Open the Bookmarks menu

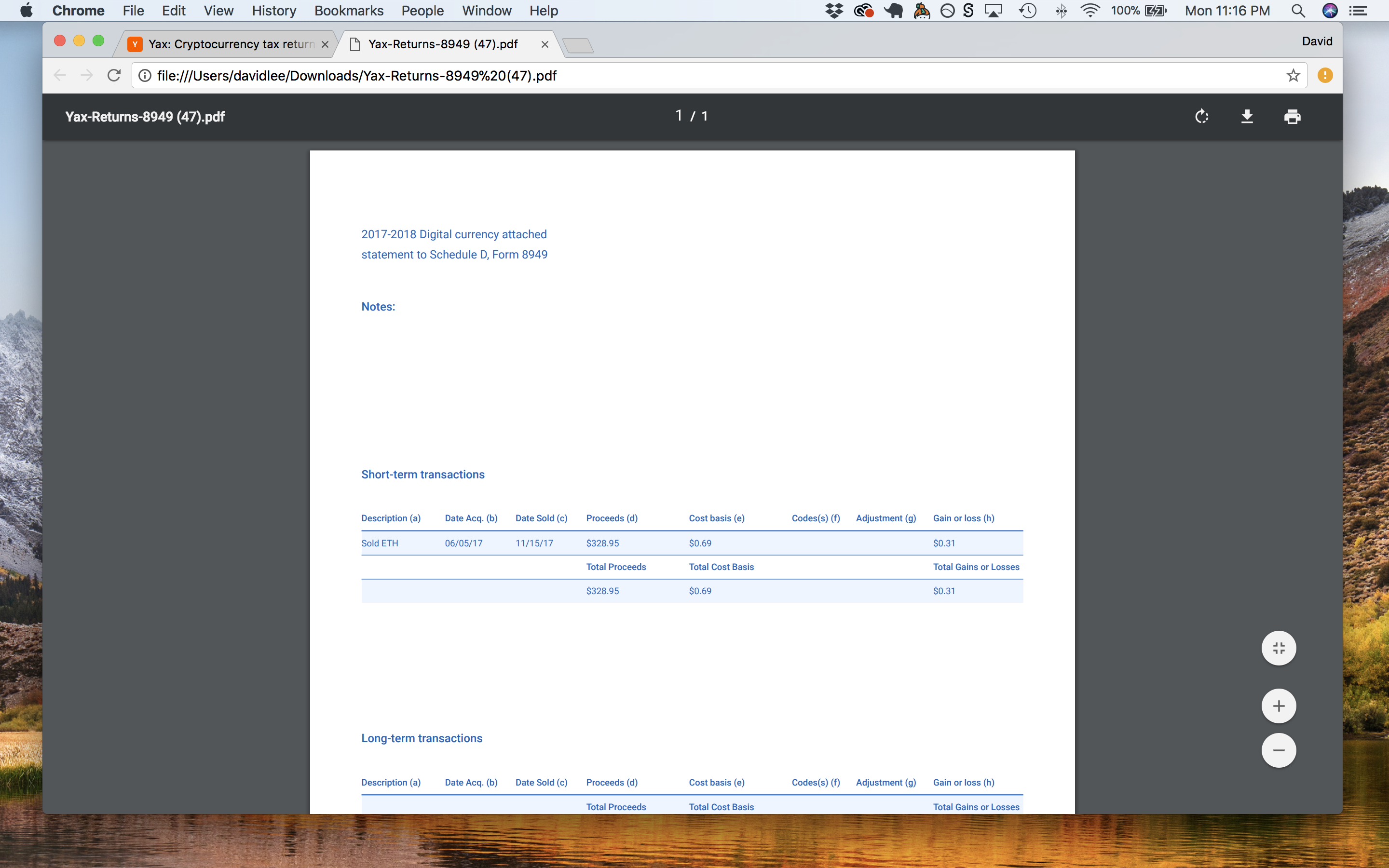pos(348,10)
